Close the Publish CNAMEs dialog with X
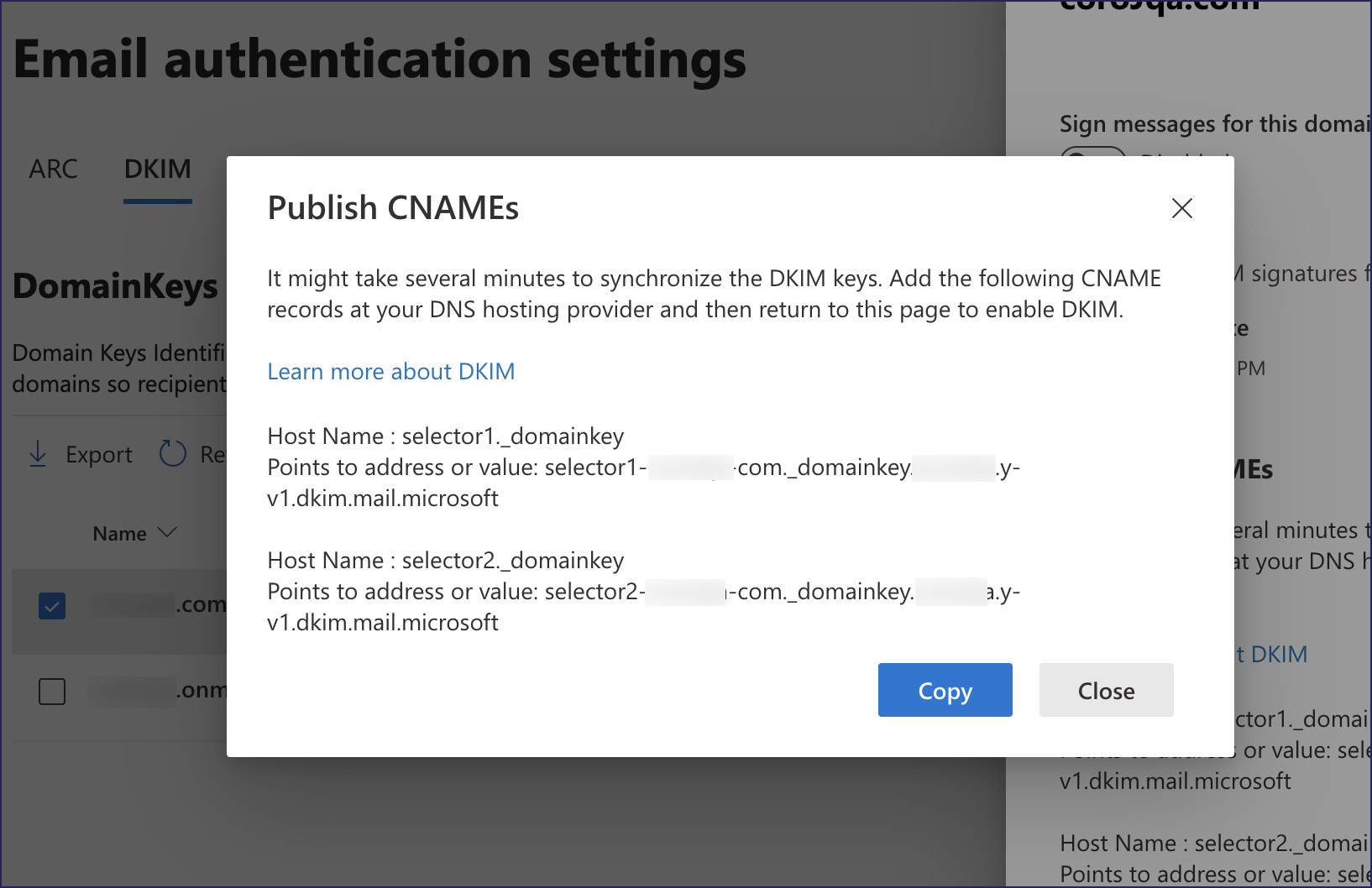Image resolution: width=1372 pixels, height=888 pixels. (x=1181, y=208)
